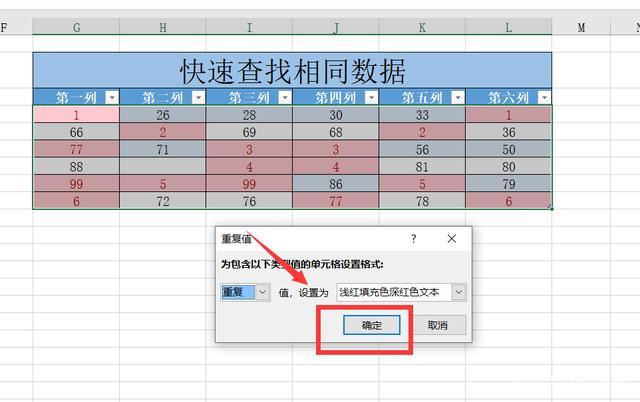Viewport: 640px width, 402px height.
Task: Click the title cell 快速查找相同数据
Action: 292,70
